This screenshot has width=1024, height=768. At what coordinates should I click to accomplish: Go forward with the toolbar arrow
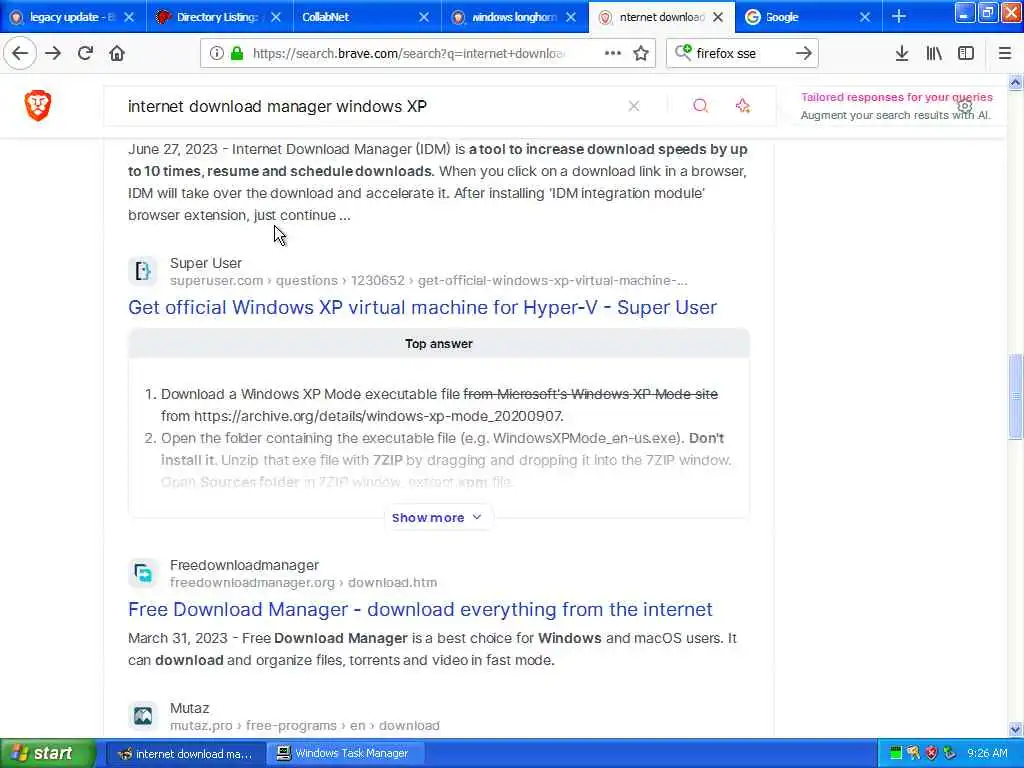coord(53,54)
